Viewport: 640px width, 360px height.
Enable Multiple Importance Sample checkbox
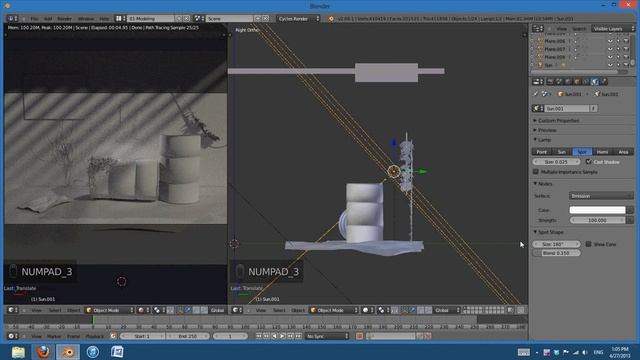tap(536, 172)
